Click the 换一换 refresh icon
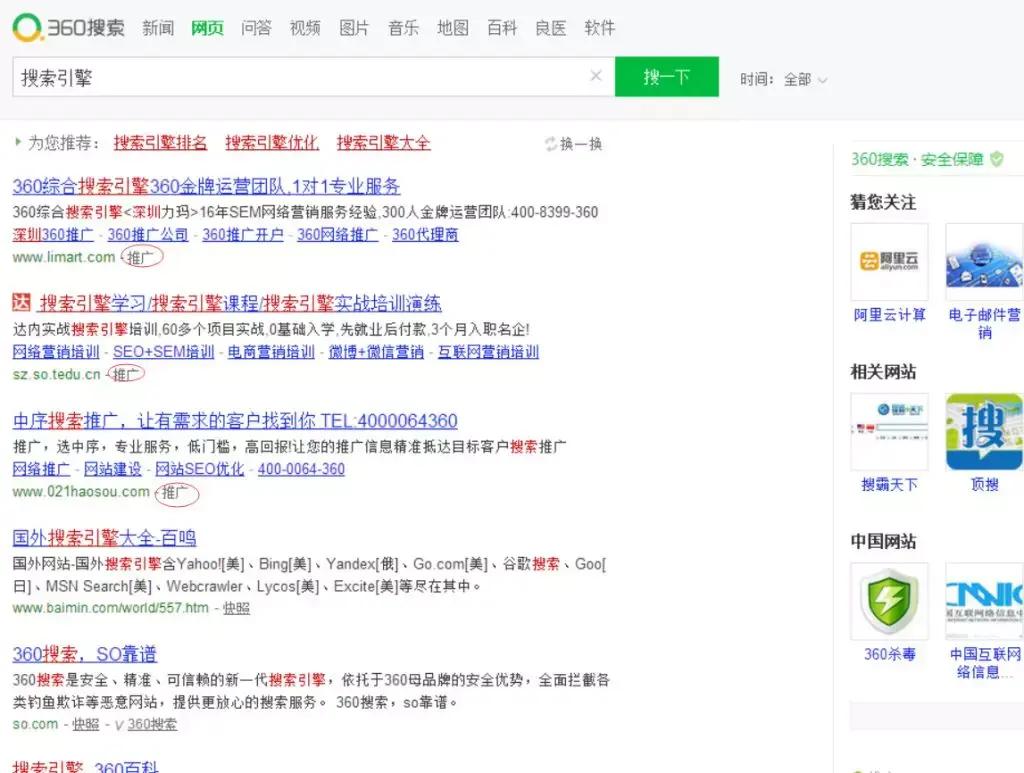 click(x=551, y=144)
